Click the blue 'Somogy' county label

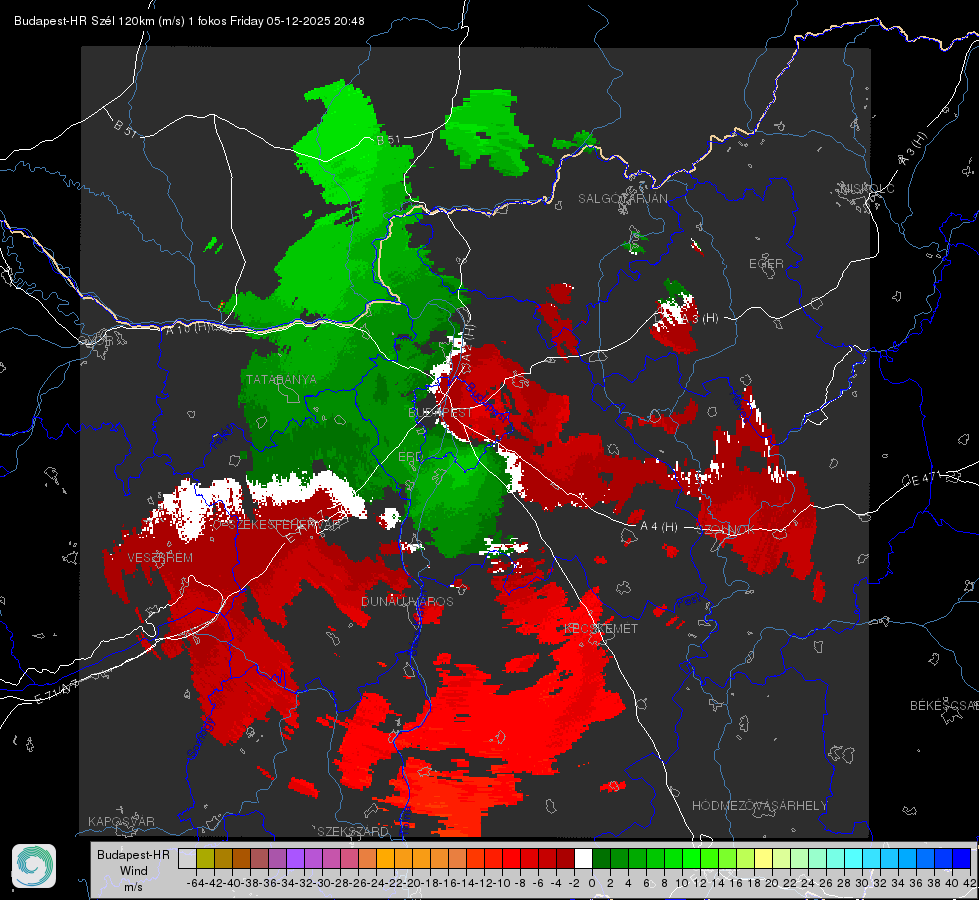(202, 738)
